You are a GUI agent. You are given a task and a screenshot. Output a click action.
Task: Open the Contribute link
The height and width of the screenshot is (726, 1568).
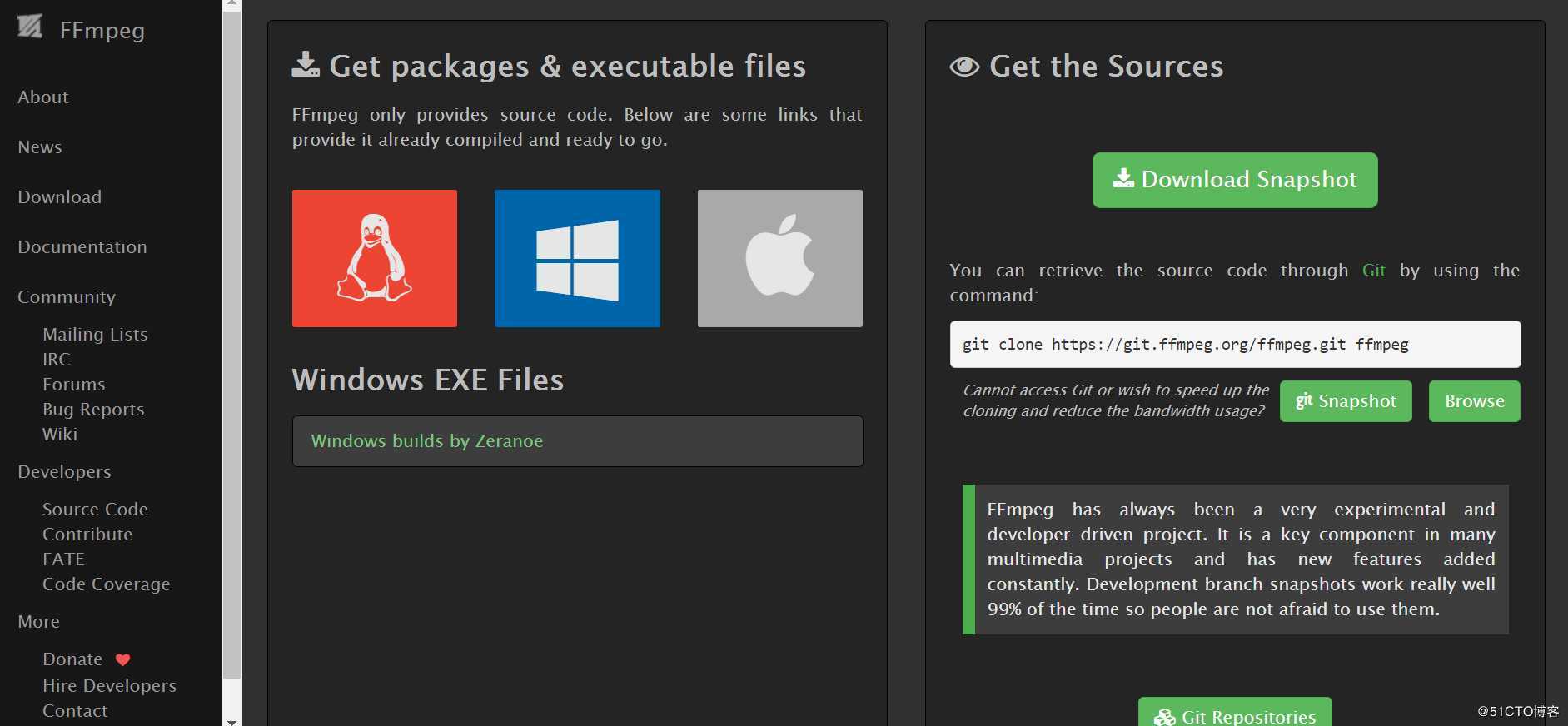[87, 534]
